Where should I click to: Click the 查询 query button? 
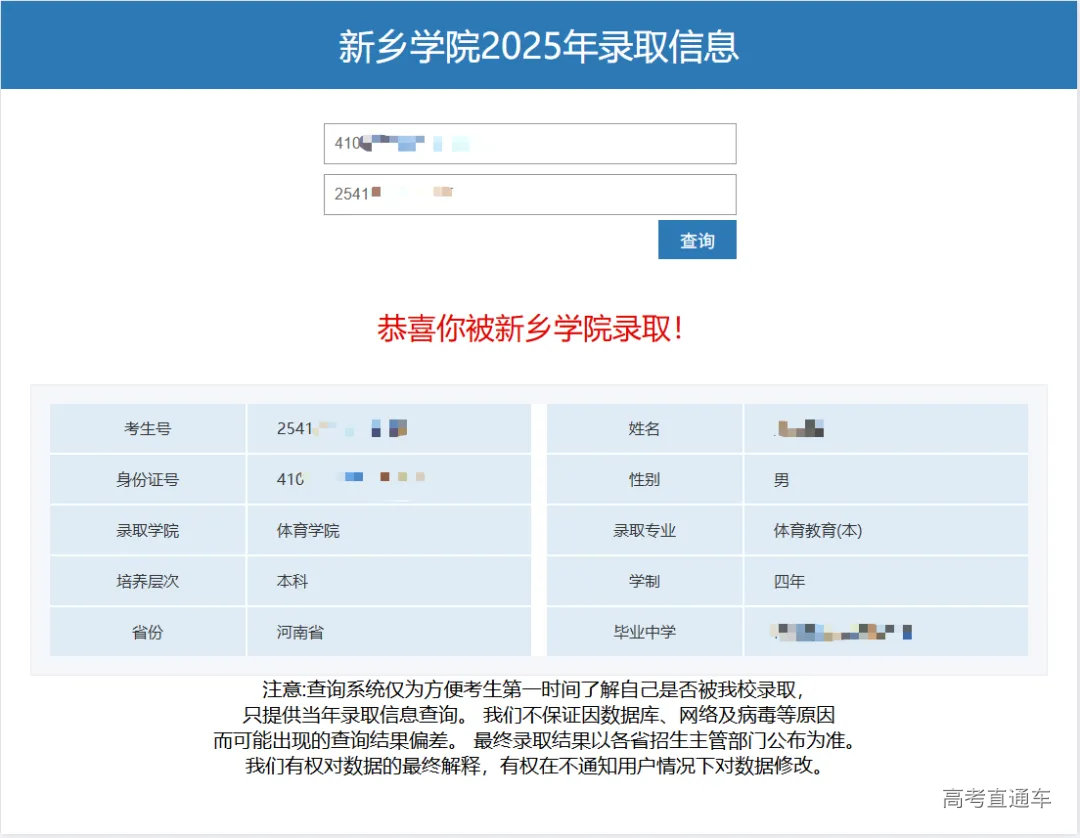click(696, 240)
